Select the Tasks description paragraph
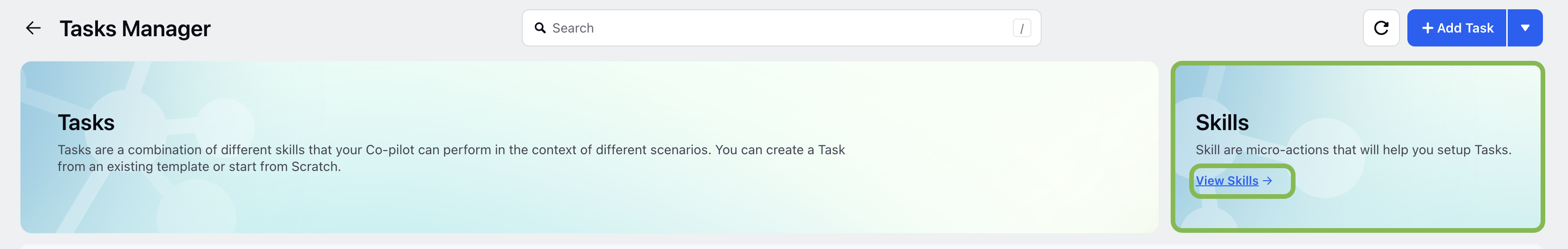This screenshot has width=1568, height=249. (x=451, y=158)
